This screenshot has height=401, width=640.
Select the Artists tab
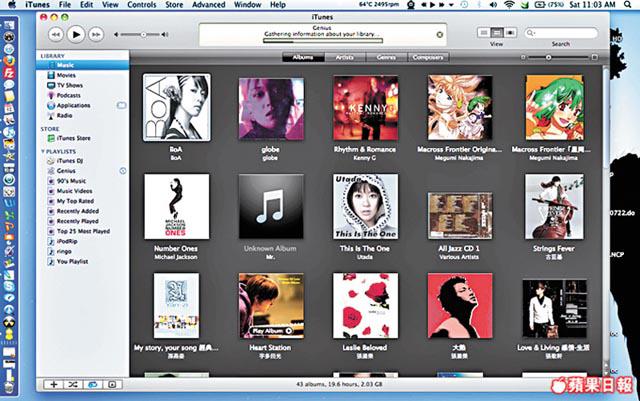(x=345, y=58)
